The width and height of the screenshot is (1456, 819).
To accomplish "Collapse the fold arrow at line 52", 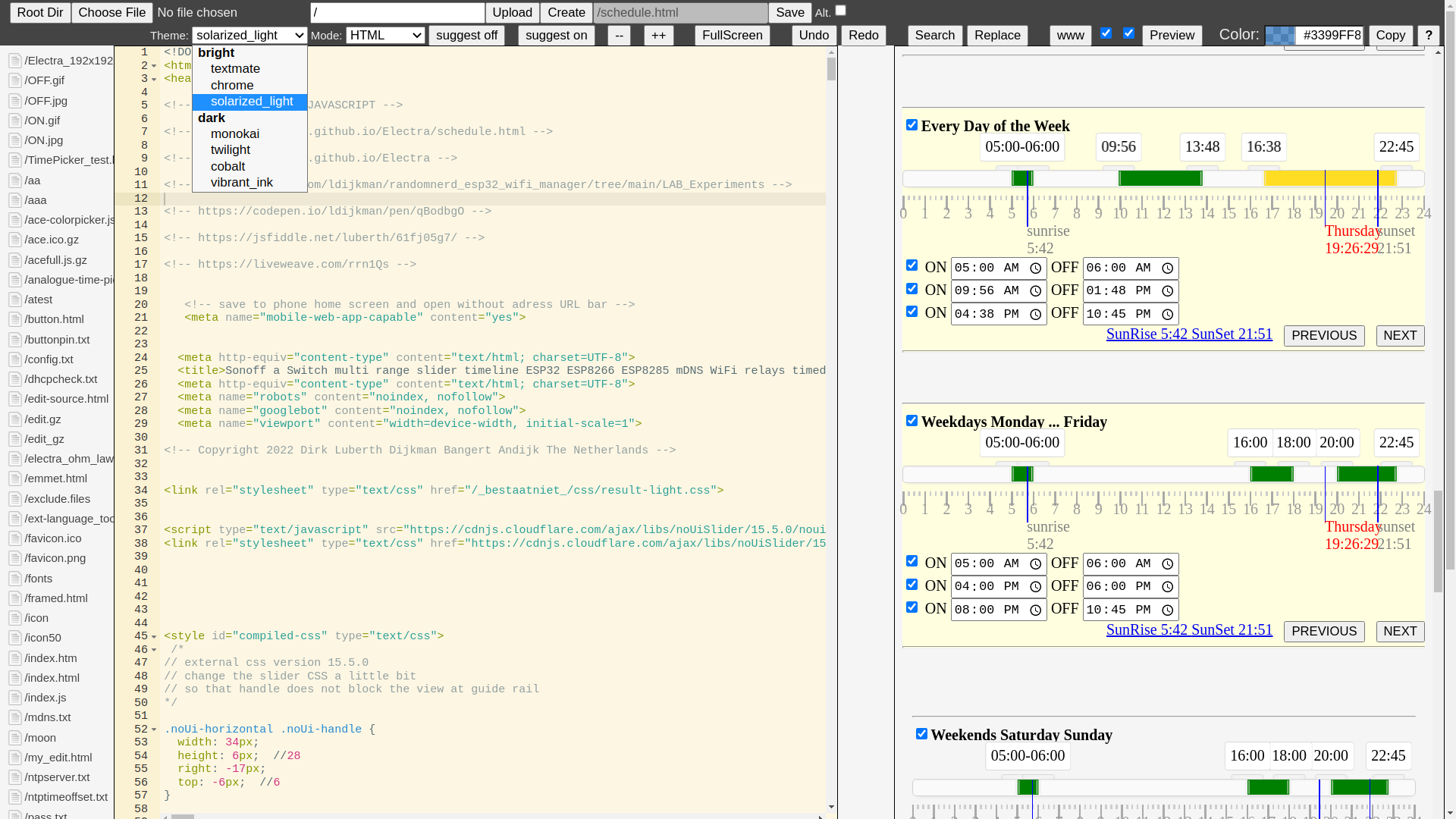I will coord(154,730).
